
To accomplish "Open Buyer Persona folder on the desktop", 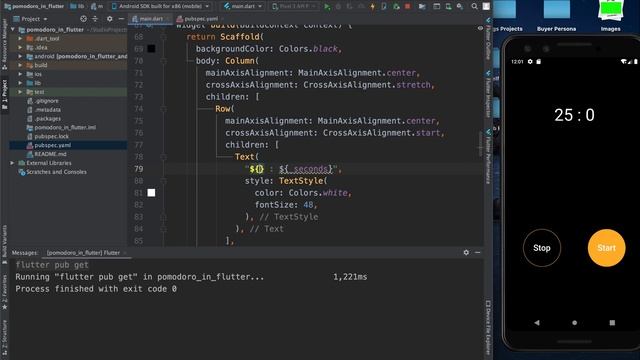I will 556,16.
